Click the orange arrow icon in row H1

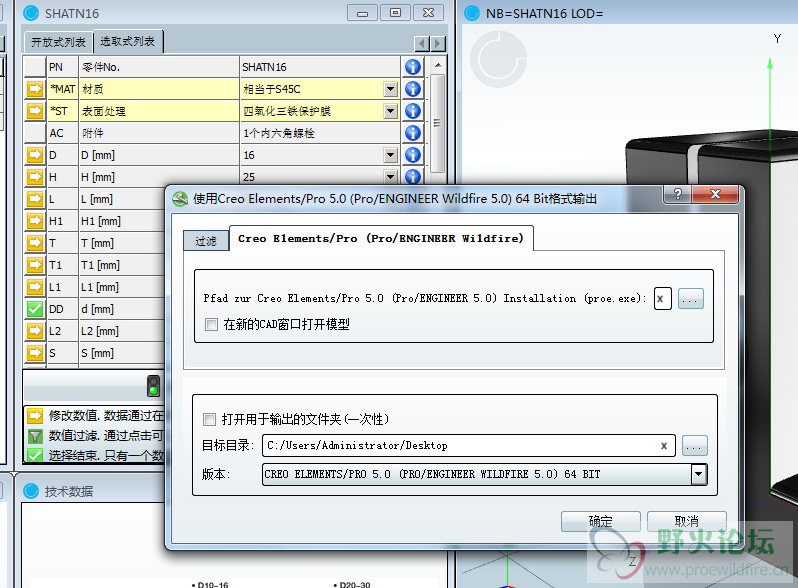point(35,221)
